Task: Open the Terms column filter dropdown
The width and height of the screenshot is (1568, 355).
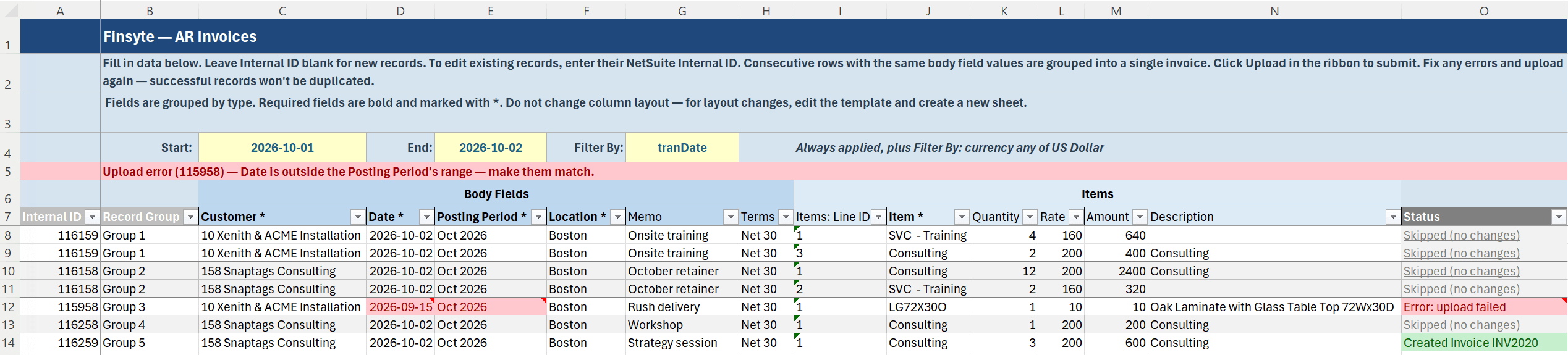Action: click(786, 217)
